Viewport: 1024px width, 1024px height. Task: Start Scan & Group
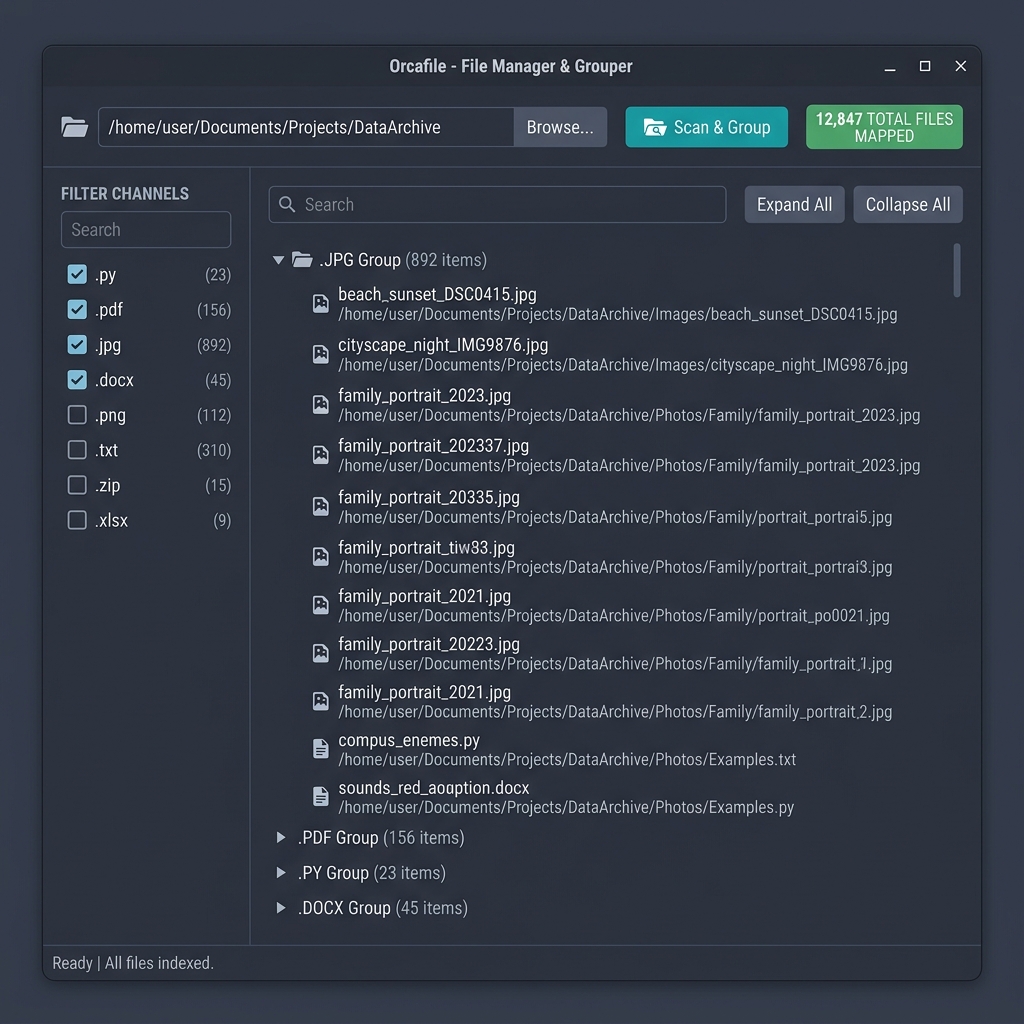707,127
